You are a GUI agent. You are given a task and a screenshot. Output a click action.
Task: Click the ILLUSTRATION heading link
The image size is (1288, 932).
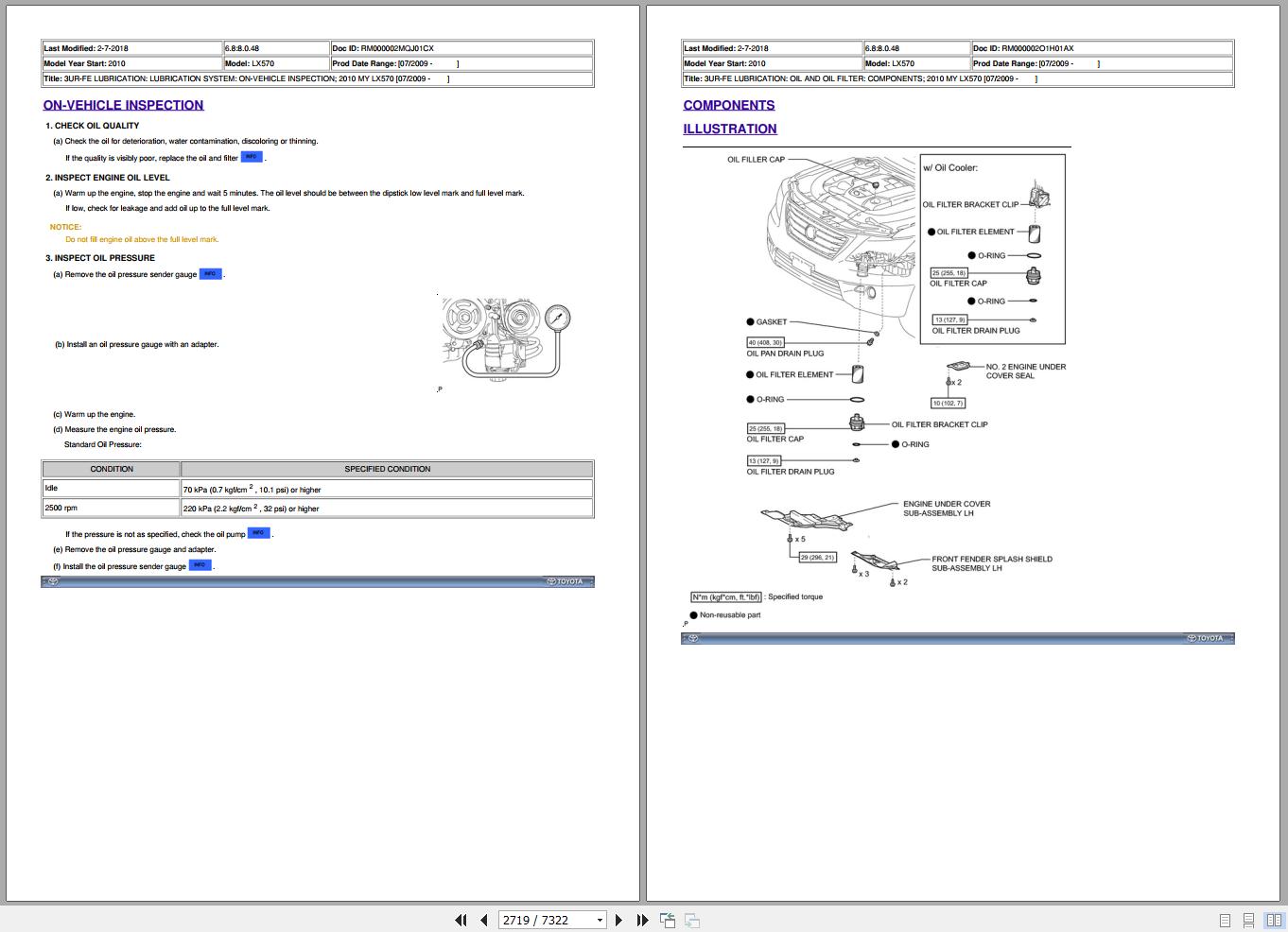coord(730,129)
